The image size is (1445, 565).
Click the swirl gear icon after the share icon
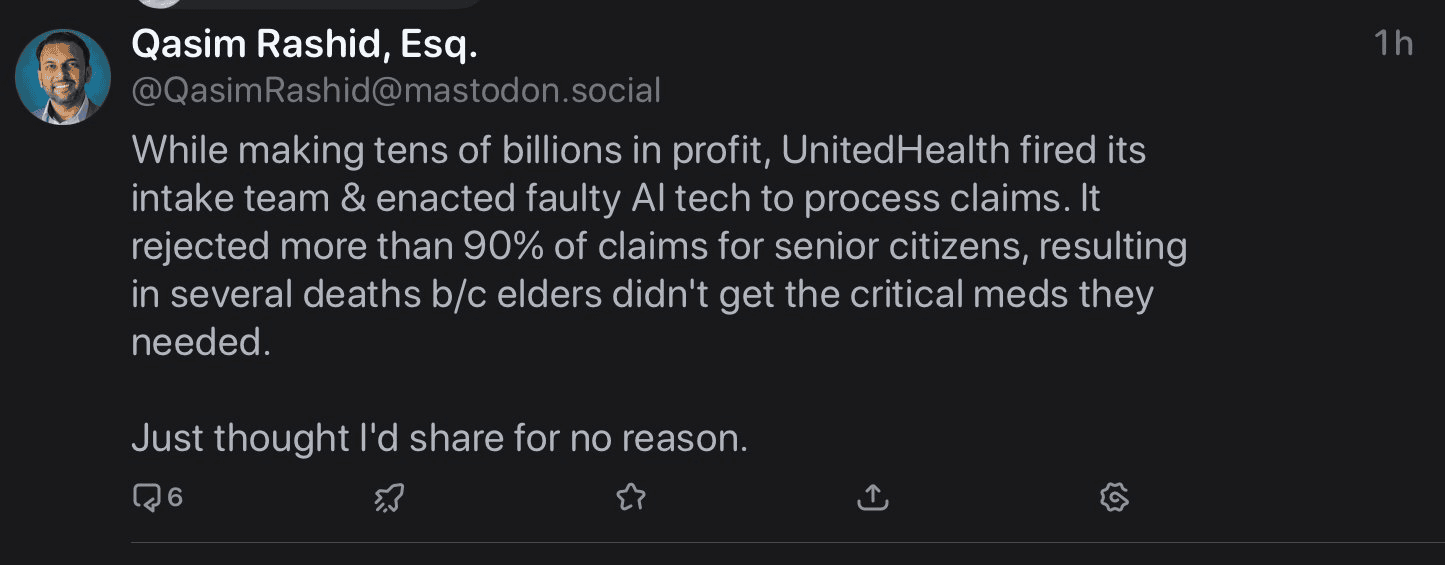coord(1114,497)
